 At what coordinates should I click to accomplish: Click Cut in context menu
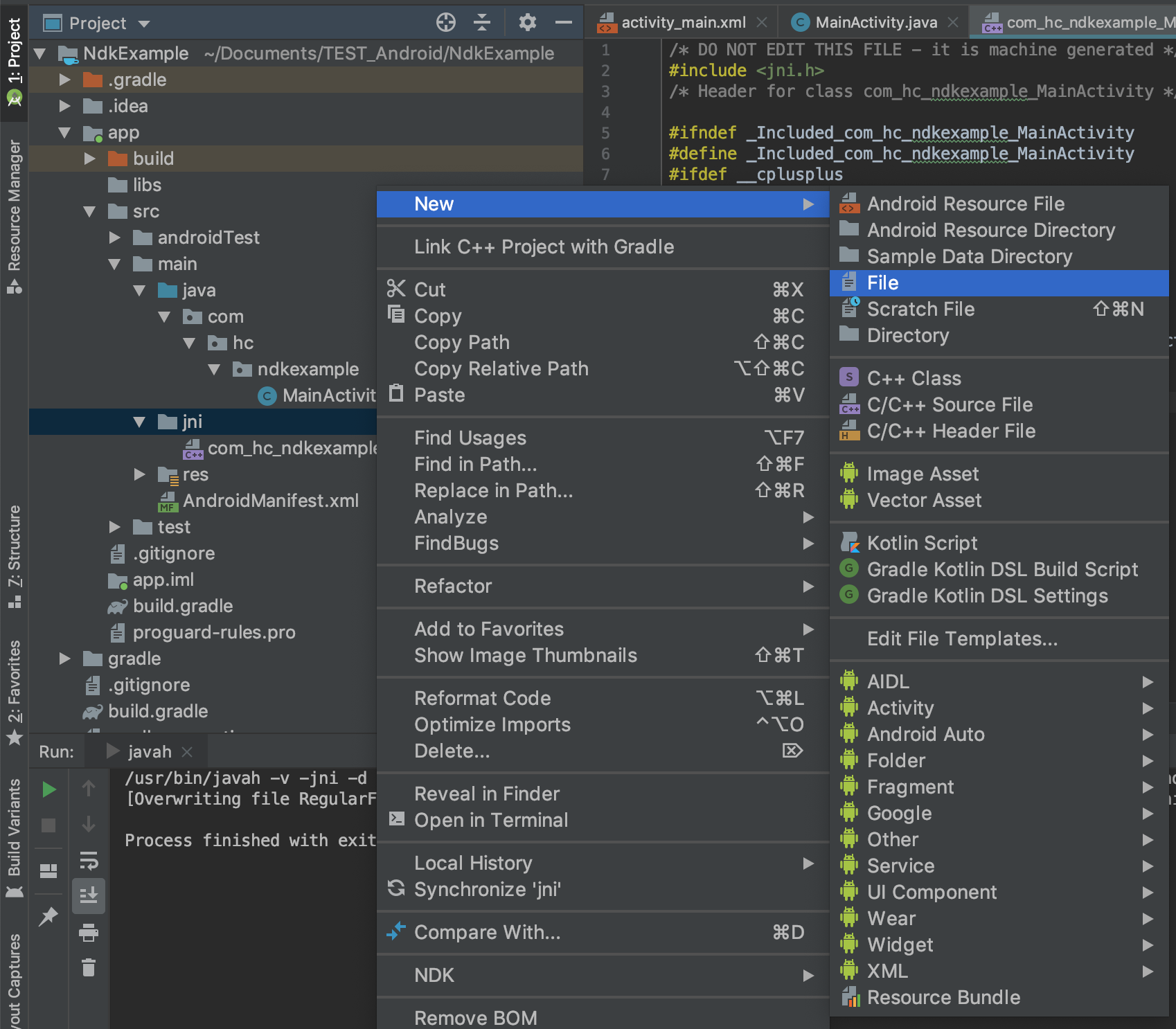click(x=603, y=289)
